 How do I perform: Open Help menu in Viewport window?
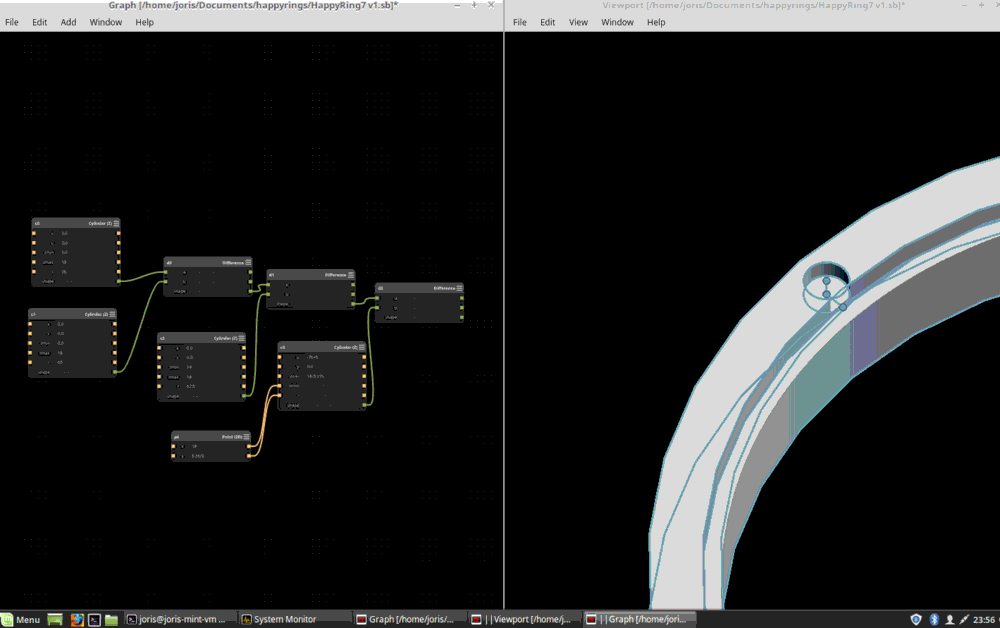[x=656, y=22]
